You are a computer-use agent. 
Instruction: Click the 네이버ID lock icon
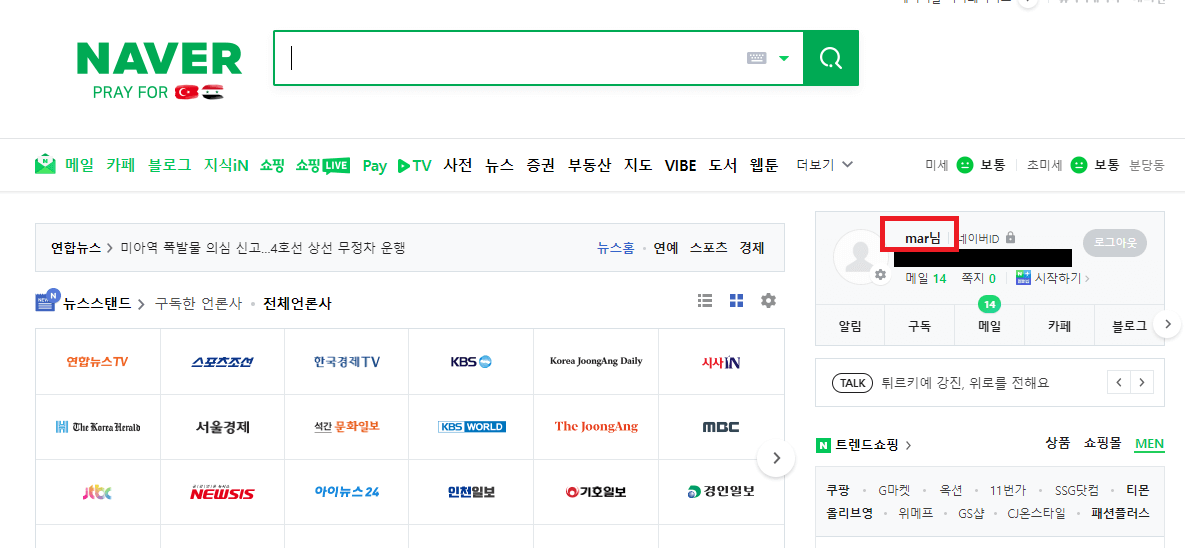point(1010,238)
